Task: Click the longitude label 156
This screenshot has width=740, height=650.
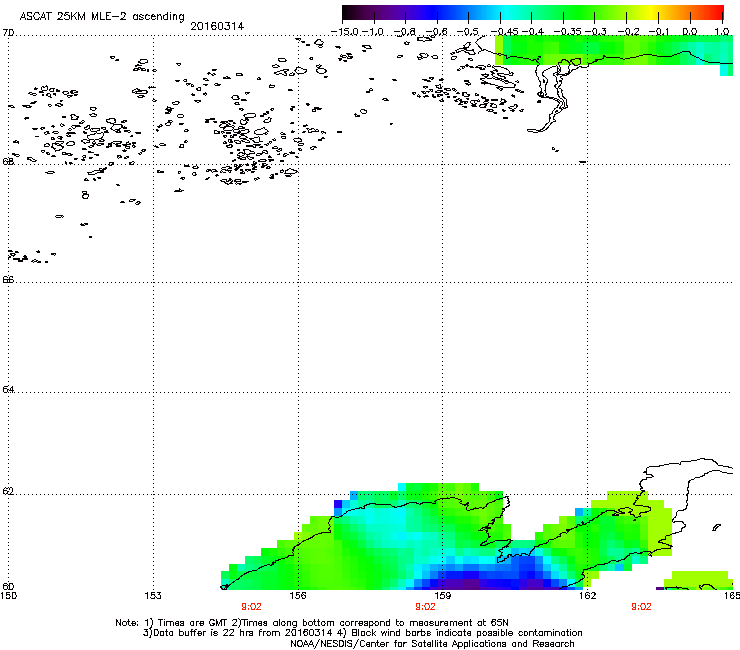Action: [x=298, y=596]
